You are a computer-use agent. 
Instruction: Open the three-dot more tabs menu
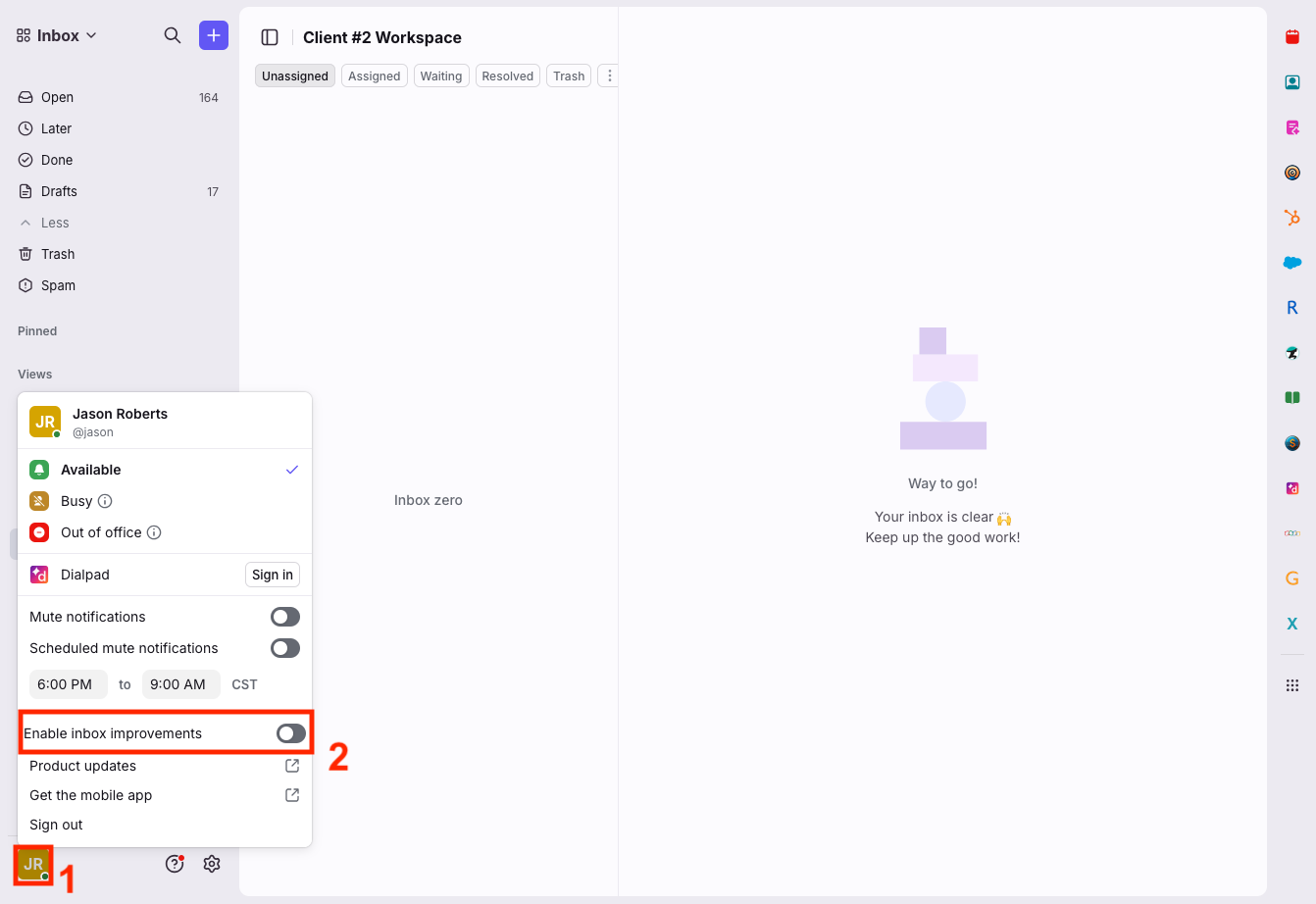pos(609,75)
